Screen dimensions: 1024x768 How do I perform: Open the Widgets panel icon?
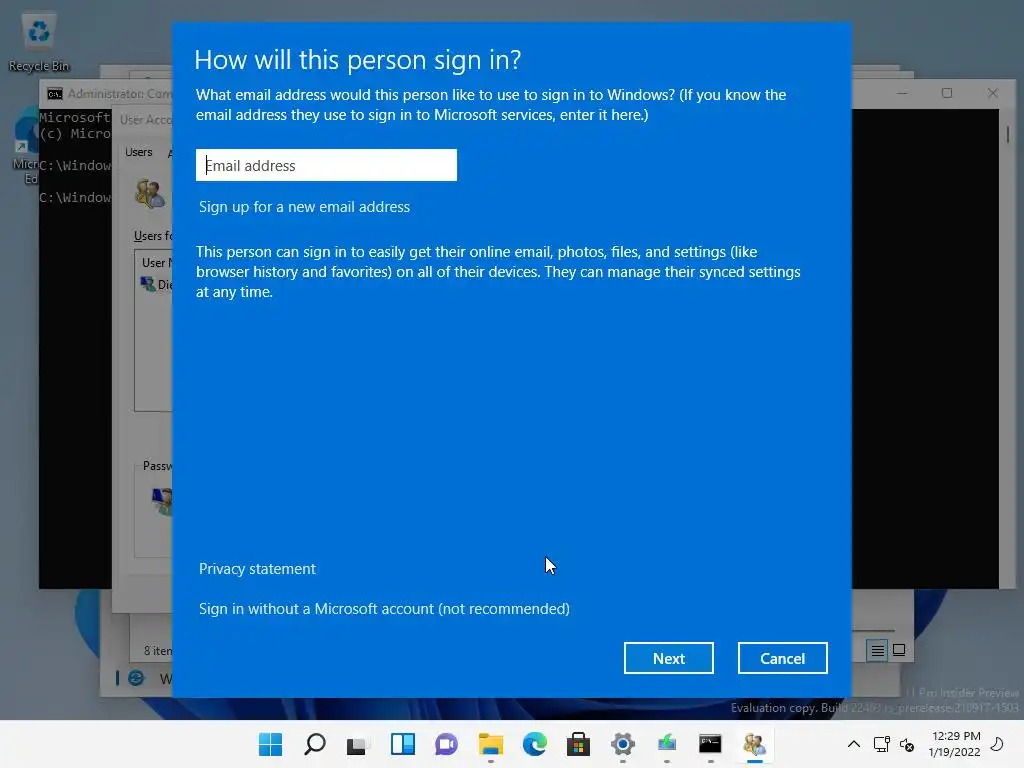(402, 744)
